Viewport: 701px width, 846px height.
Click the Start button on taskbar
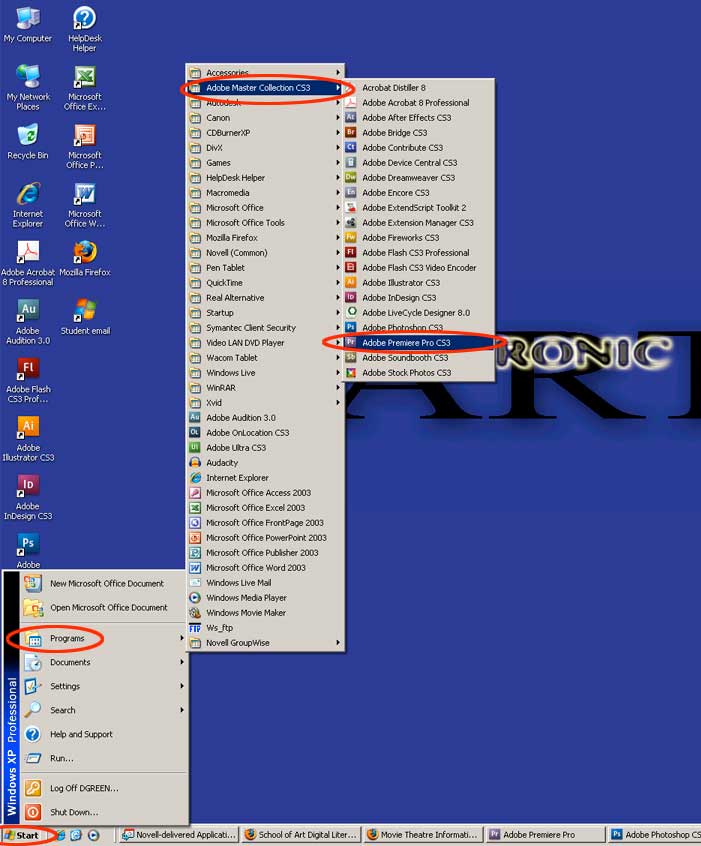[24, 835]
